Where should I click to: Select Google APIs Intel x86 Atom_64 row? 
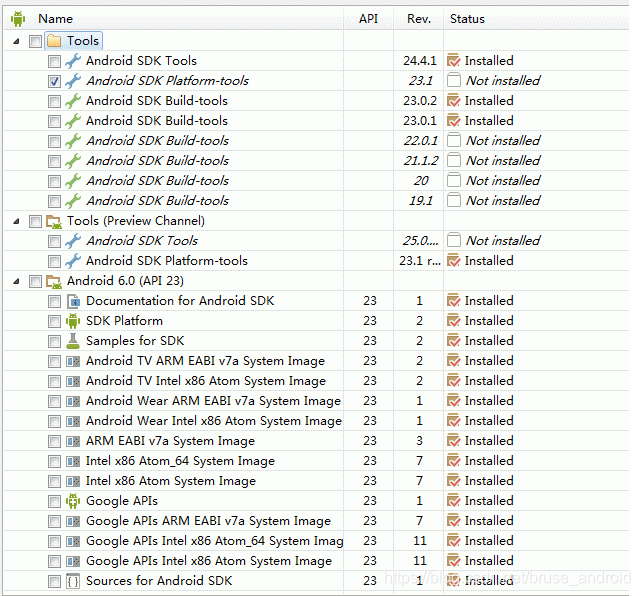coord(316,541)
